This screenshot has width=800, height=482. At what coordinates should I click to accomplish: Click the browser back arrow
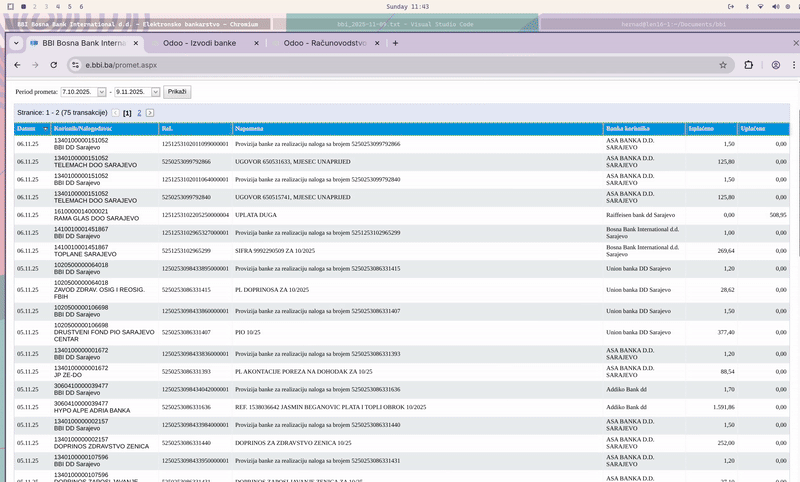(x=16, y=65)
